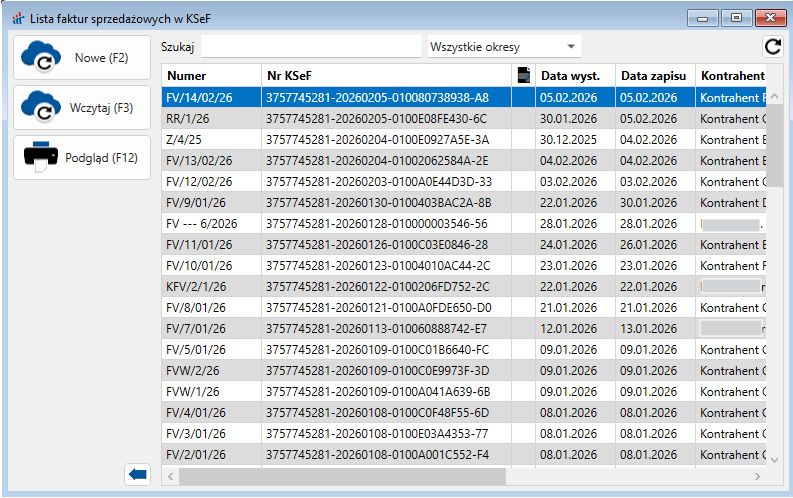
Task: Sort by the Numer column header
Action: point(210,76)
